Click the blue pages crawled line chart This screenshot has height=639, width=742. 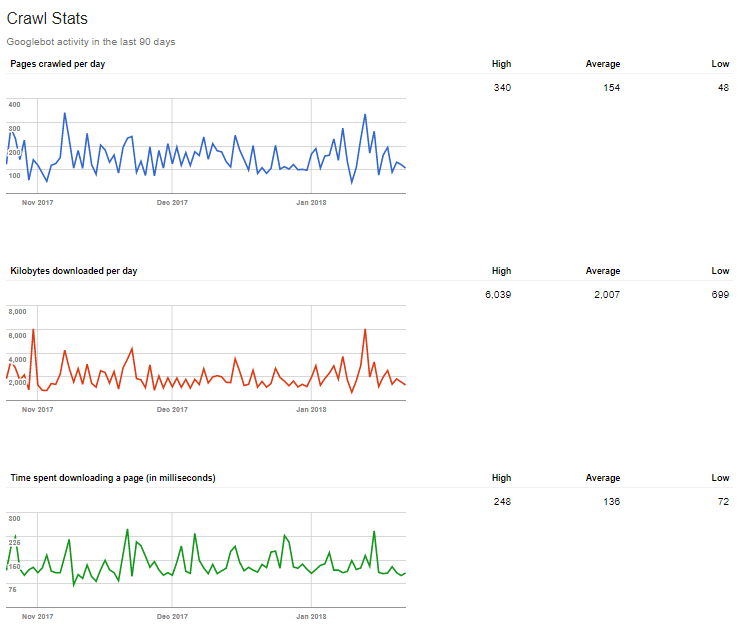(206, 146)
